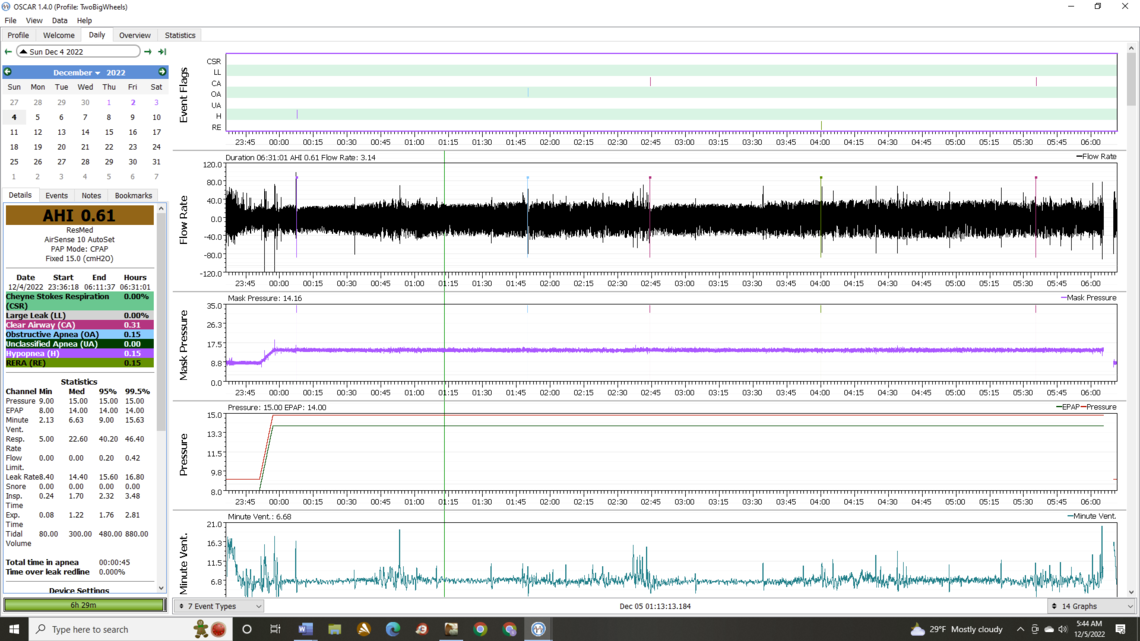Go to the next day using the right arrow
Image resolution: width=1140 pixels, height=641 pixels.
pos(148,52)
